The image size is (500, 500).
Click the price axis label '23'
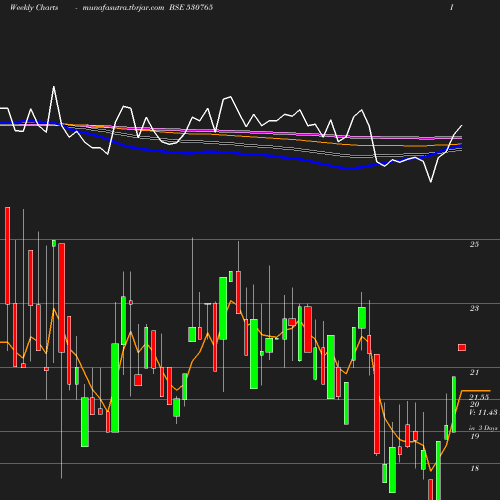point(474,308)
